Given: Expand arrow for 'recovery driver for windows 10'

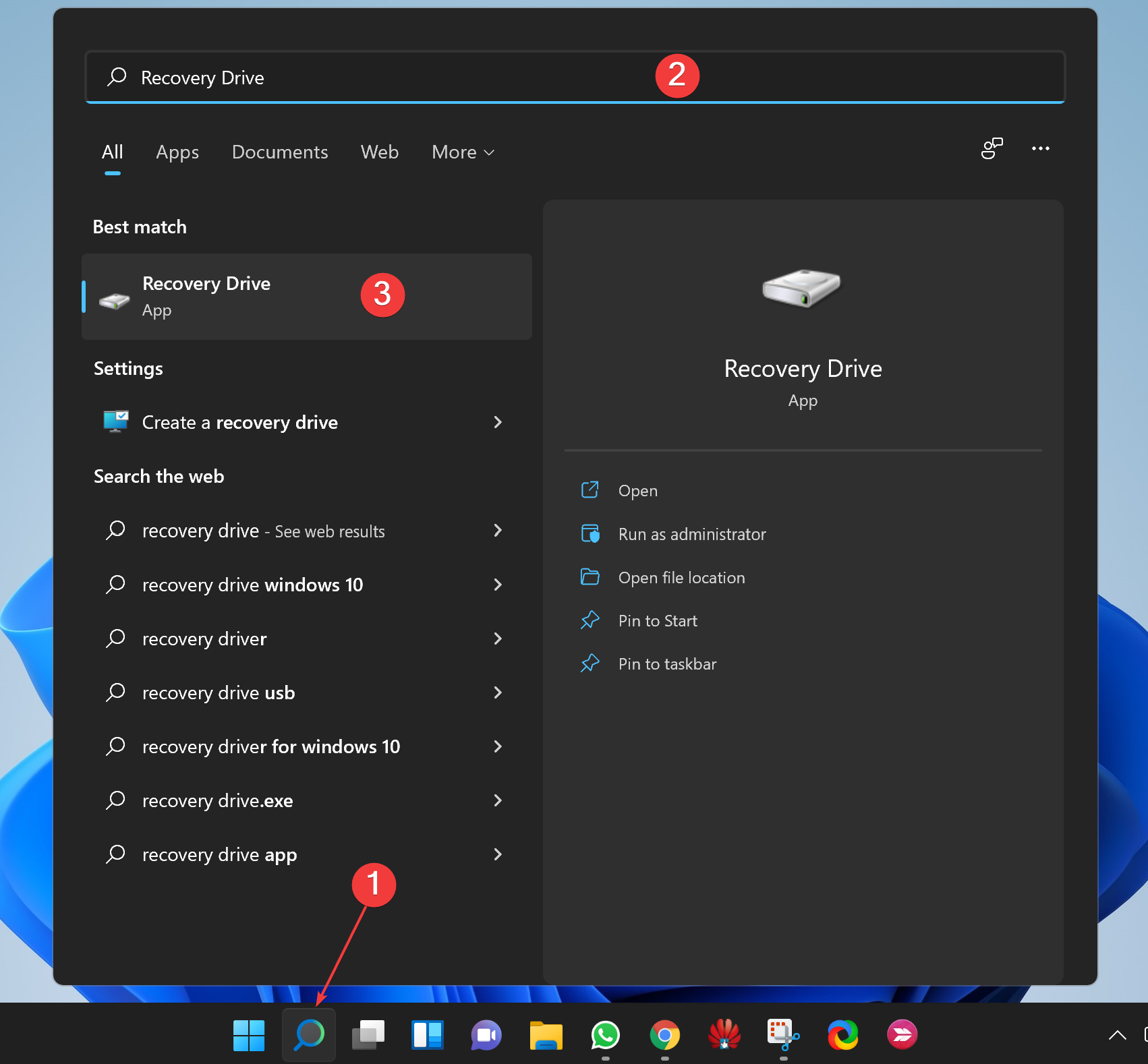Looking at the screenshot, I should point(498,746).
